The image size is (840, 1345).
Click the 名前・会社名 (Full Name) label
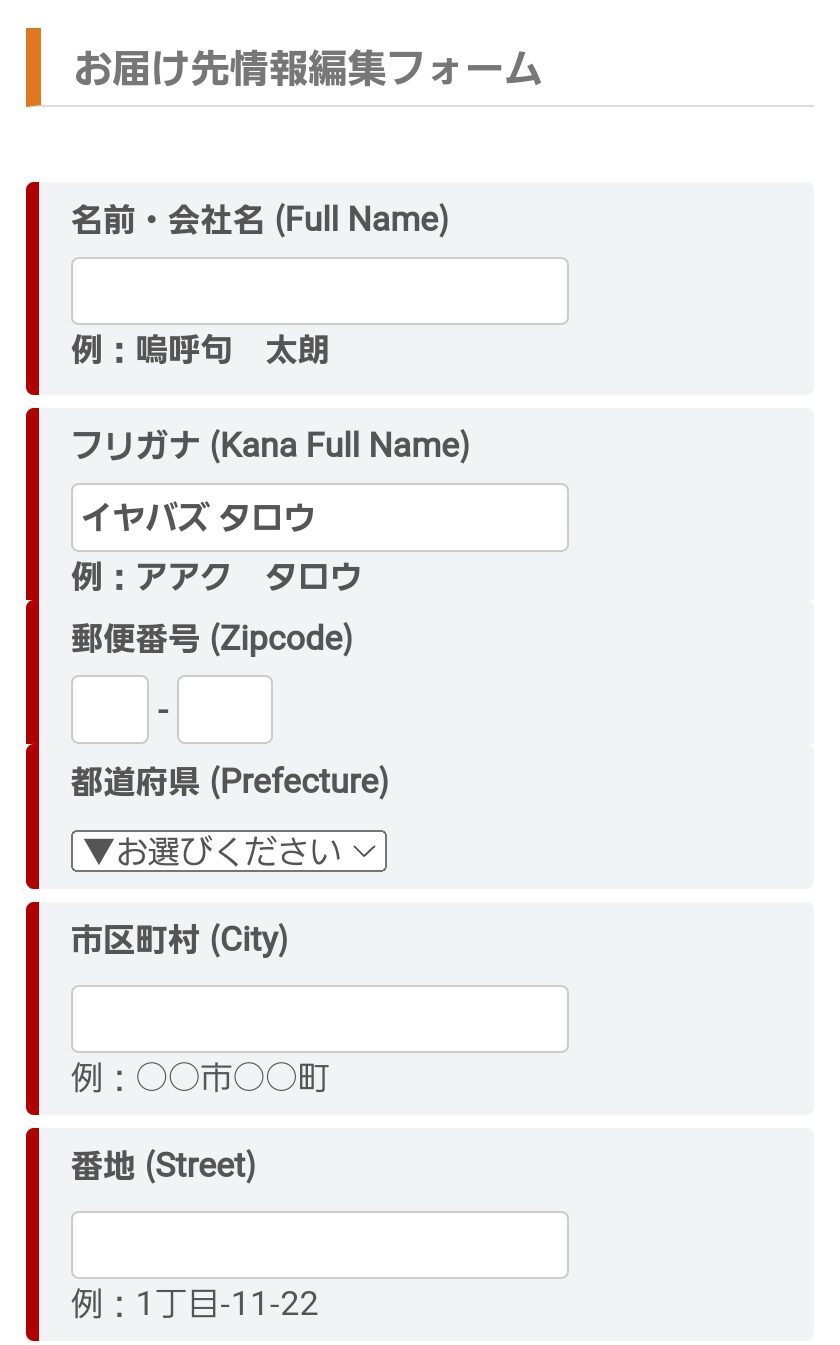point(260,220)
